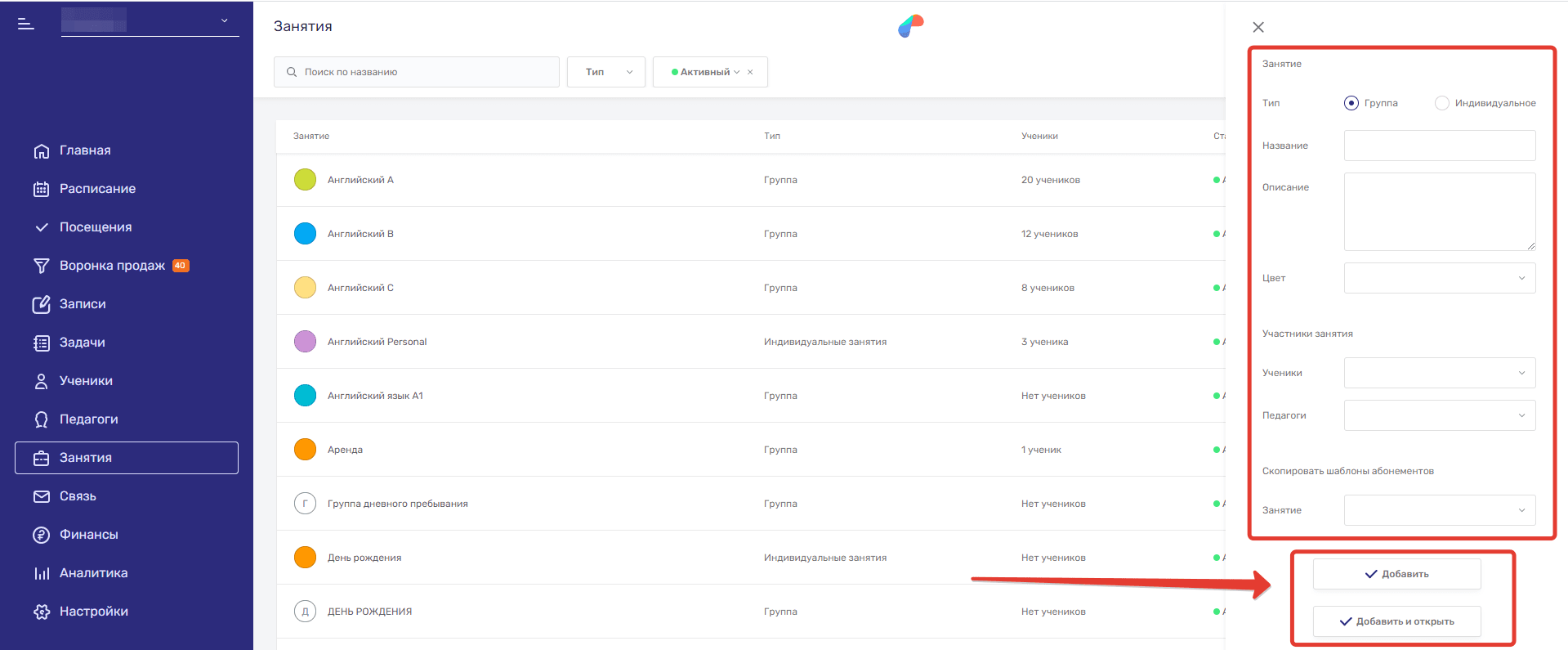Select the Индивидуальное radio button

coord(1442,103)
